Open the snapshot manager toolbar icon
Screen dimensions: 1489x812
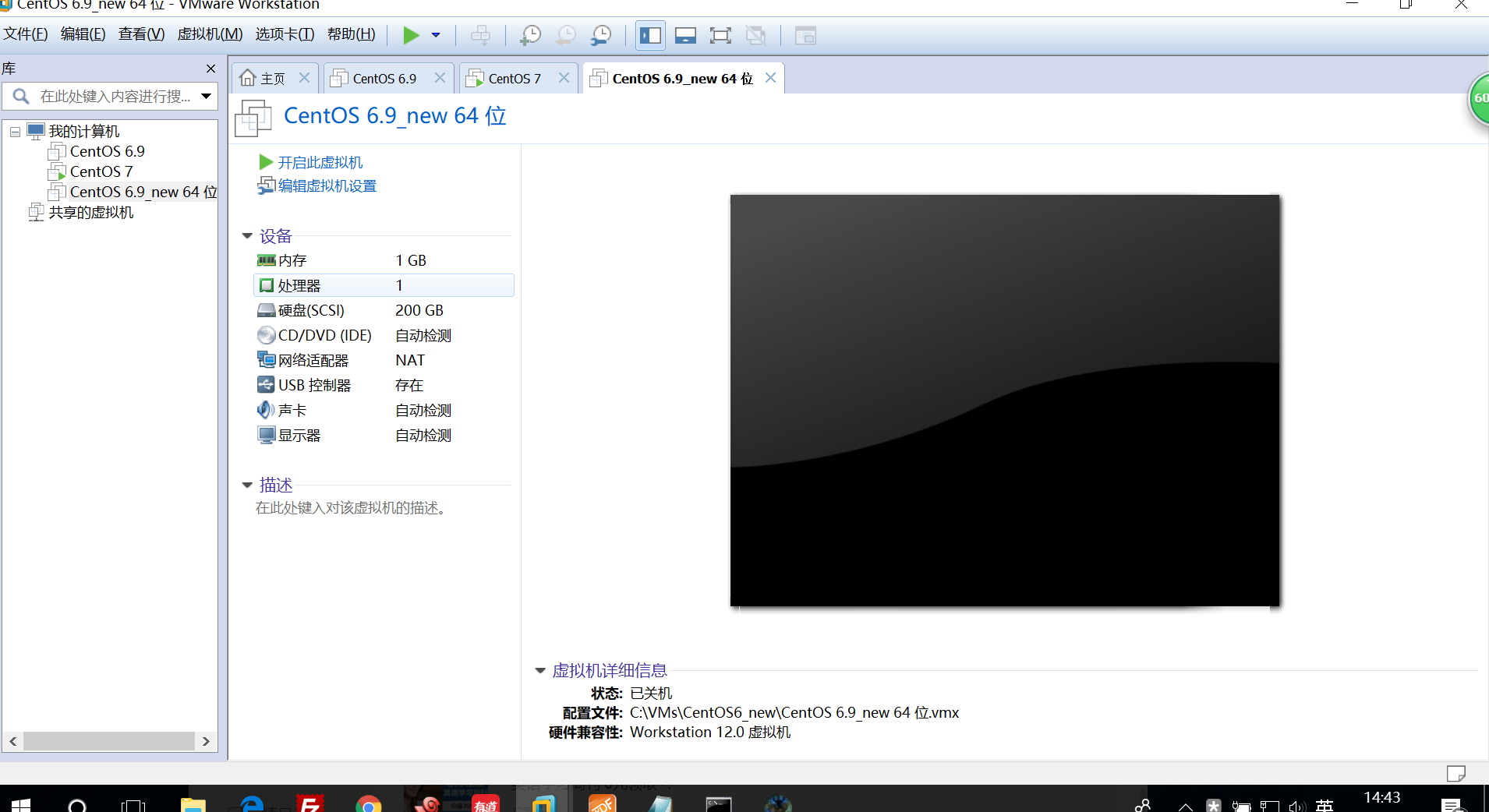601,35
